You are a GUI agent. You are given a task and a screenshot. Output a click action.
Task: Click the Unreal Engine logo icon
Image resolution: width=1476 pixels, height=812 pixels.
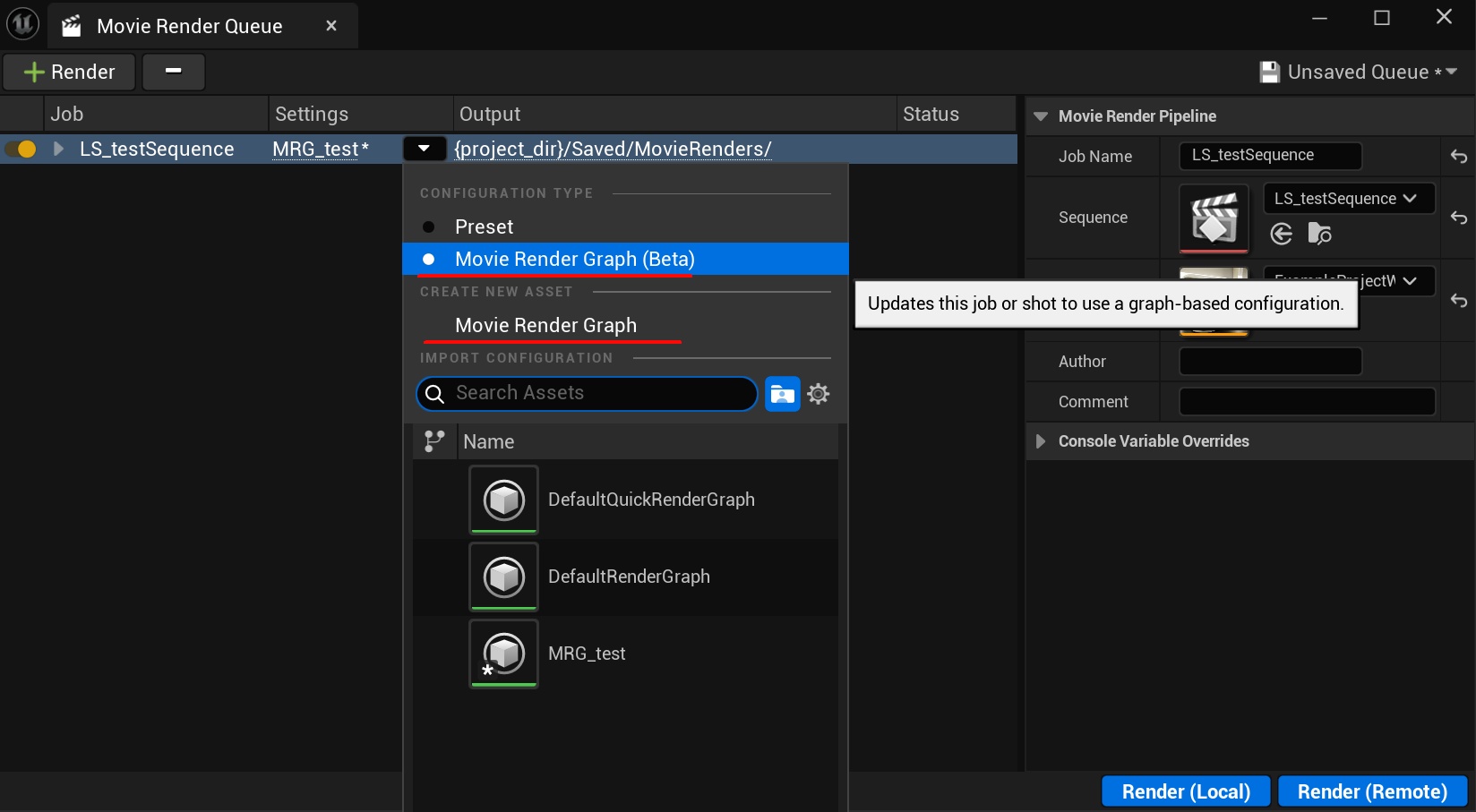coord(22,24)
